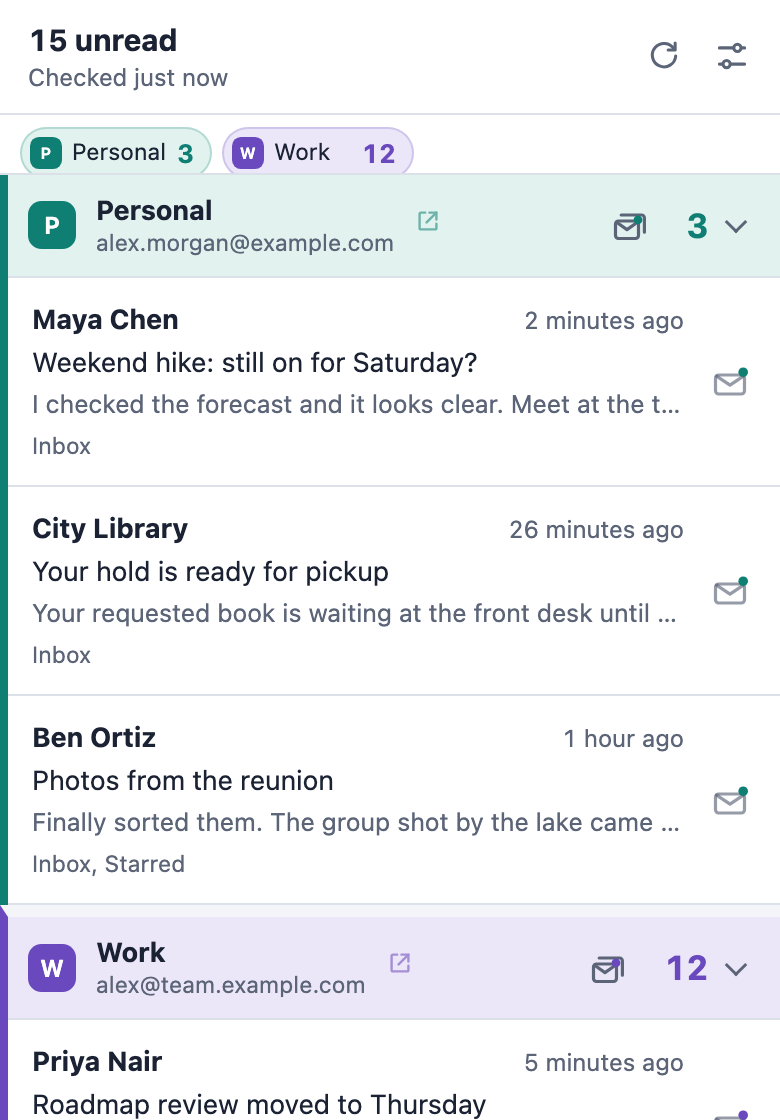Click the Personal account name in header
The width and height of the screenshot is (780, 1120).
154,211
